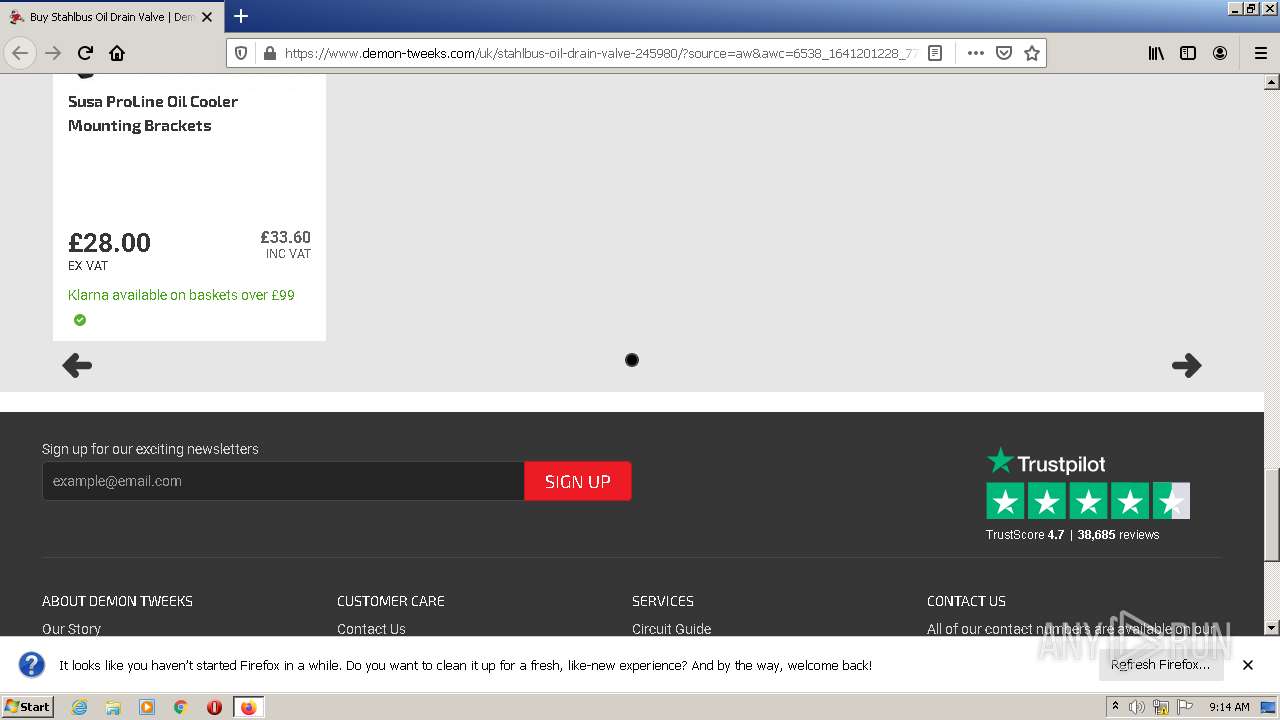This screenshot has width=1280, height=720.
Task: Dismiss the Firefox refresh notification
Action: [1248, 665]
